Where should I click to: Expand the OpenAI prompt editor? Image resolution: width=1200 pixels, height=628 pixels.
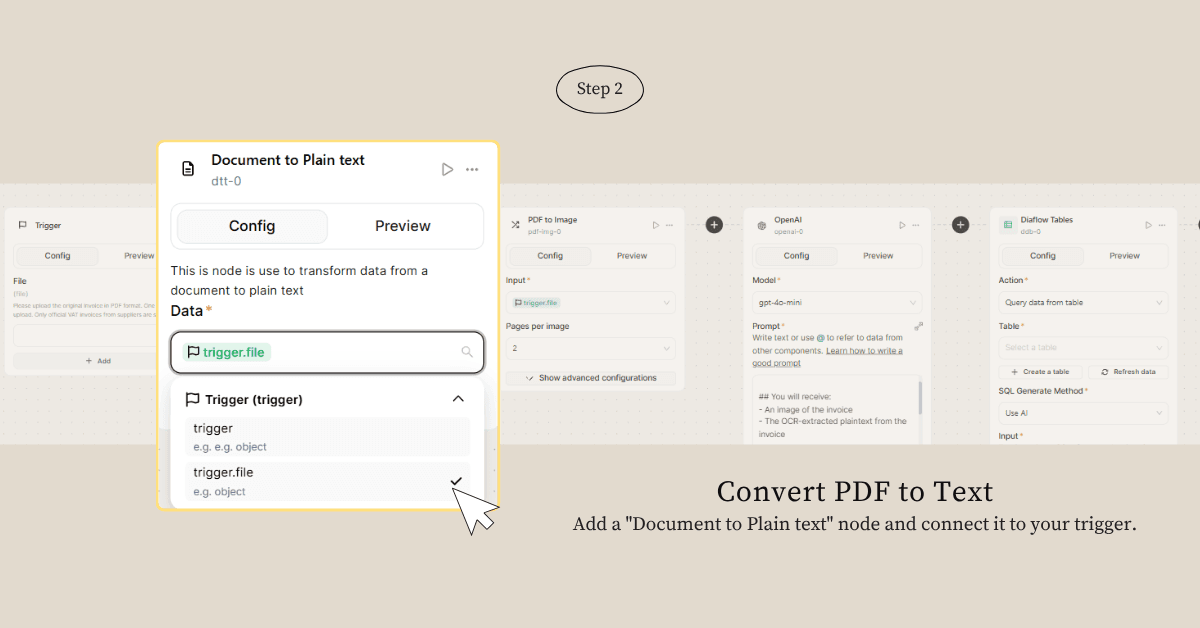click(x=918, y=326)
